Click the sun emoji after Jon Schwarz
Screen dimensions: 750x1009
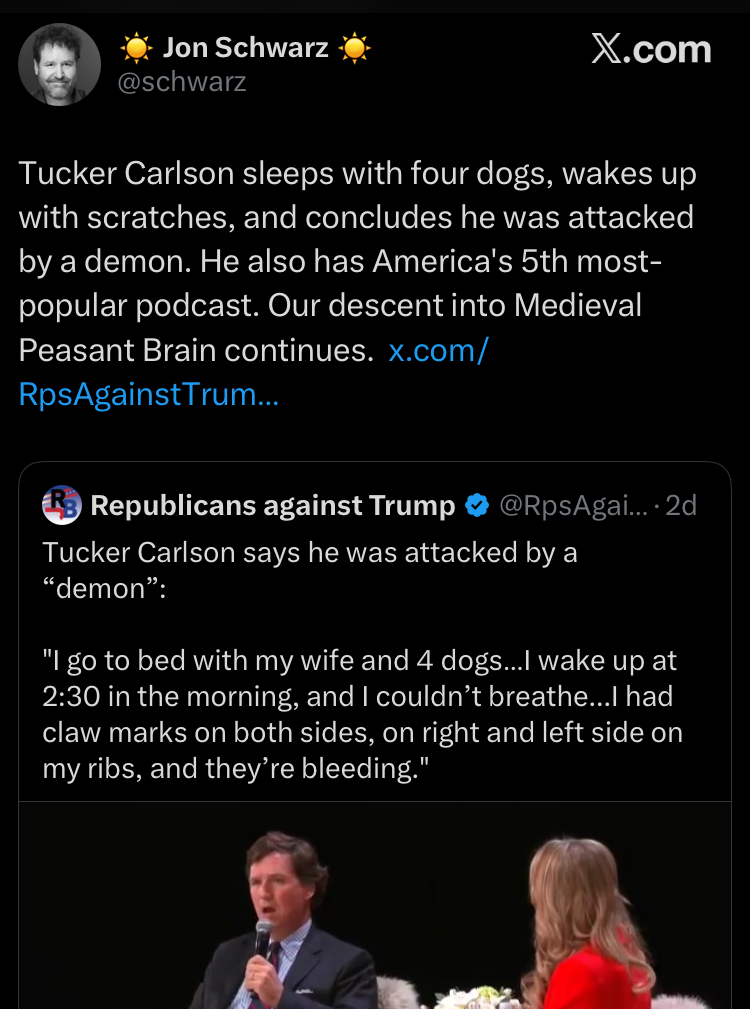pyautogui.click(x=354, y=47)
